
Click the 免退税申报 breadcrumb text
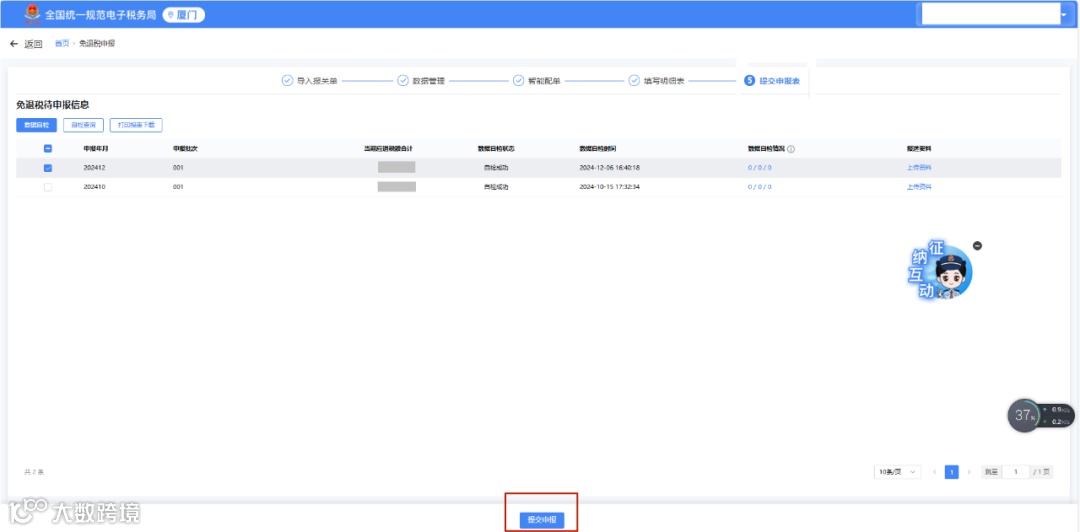(97, 43)
